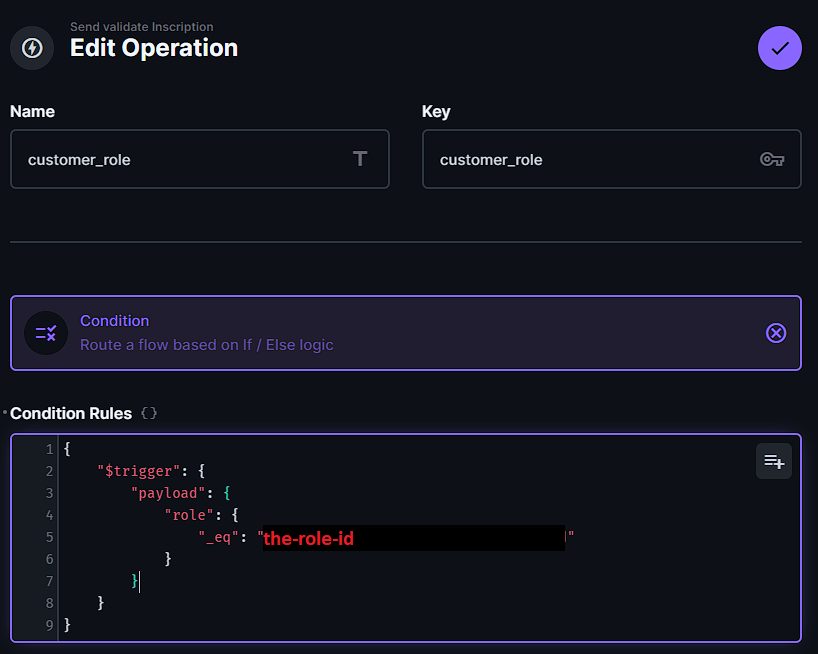818x654 pixels.
Task: Click the "_eq" operator on line 5
Action: click(x=218, y=538)
